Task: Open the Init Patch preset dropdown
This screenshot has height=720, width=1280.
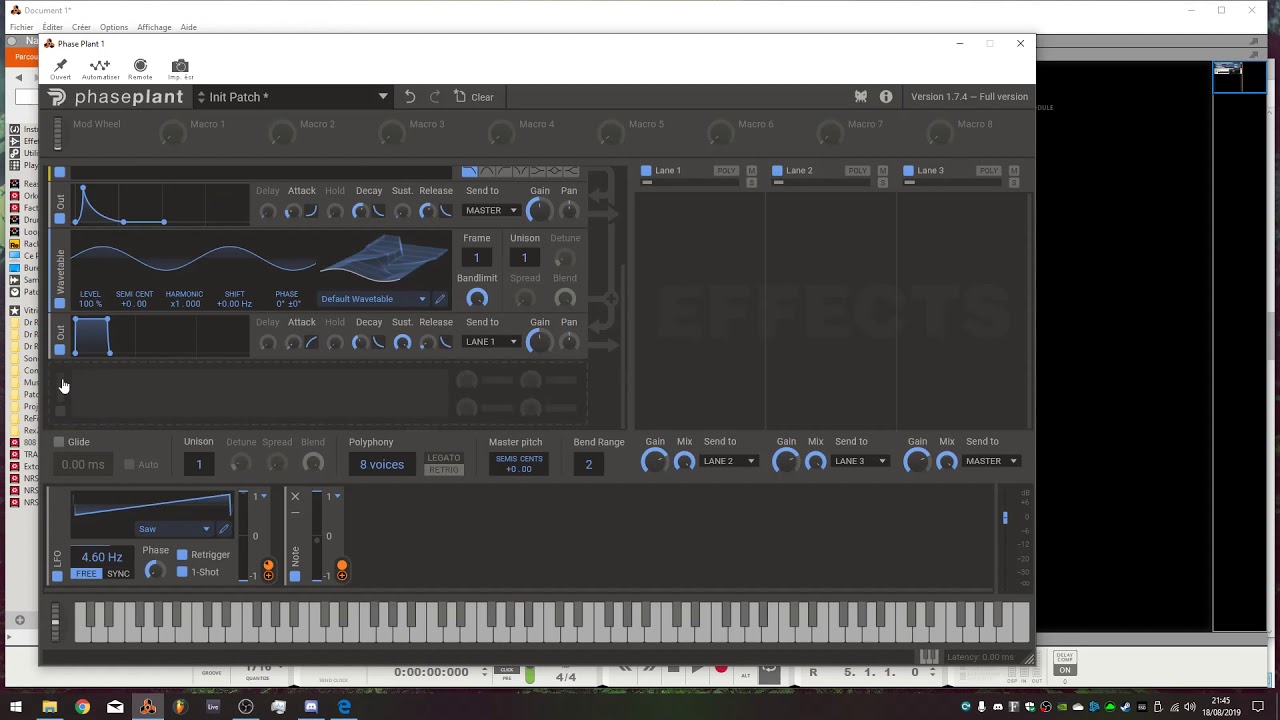Action: [x=382, y=97]
